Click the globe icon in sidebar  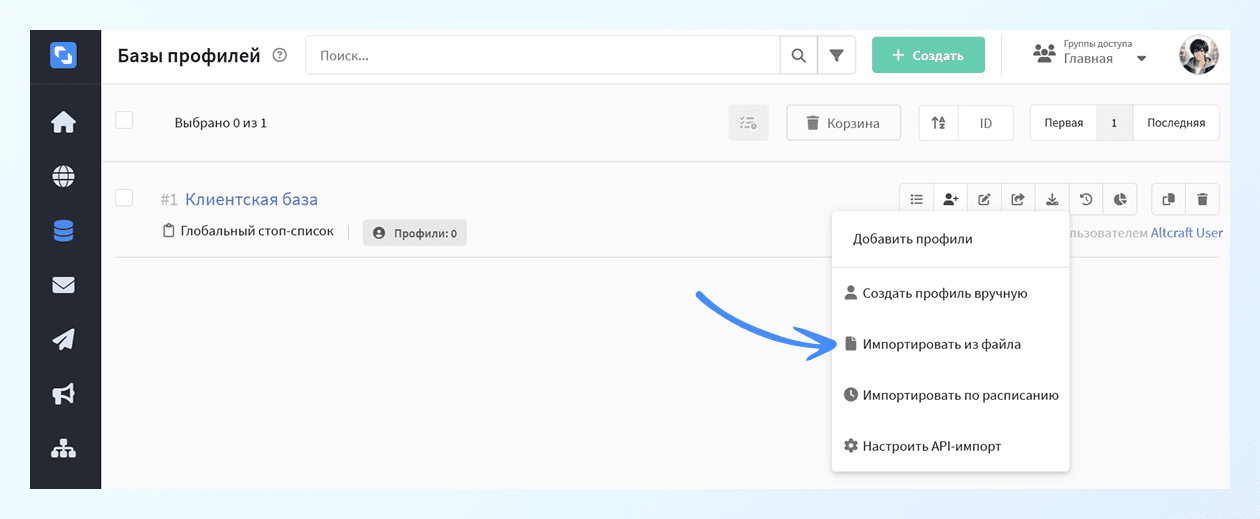(64, 177)
